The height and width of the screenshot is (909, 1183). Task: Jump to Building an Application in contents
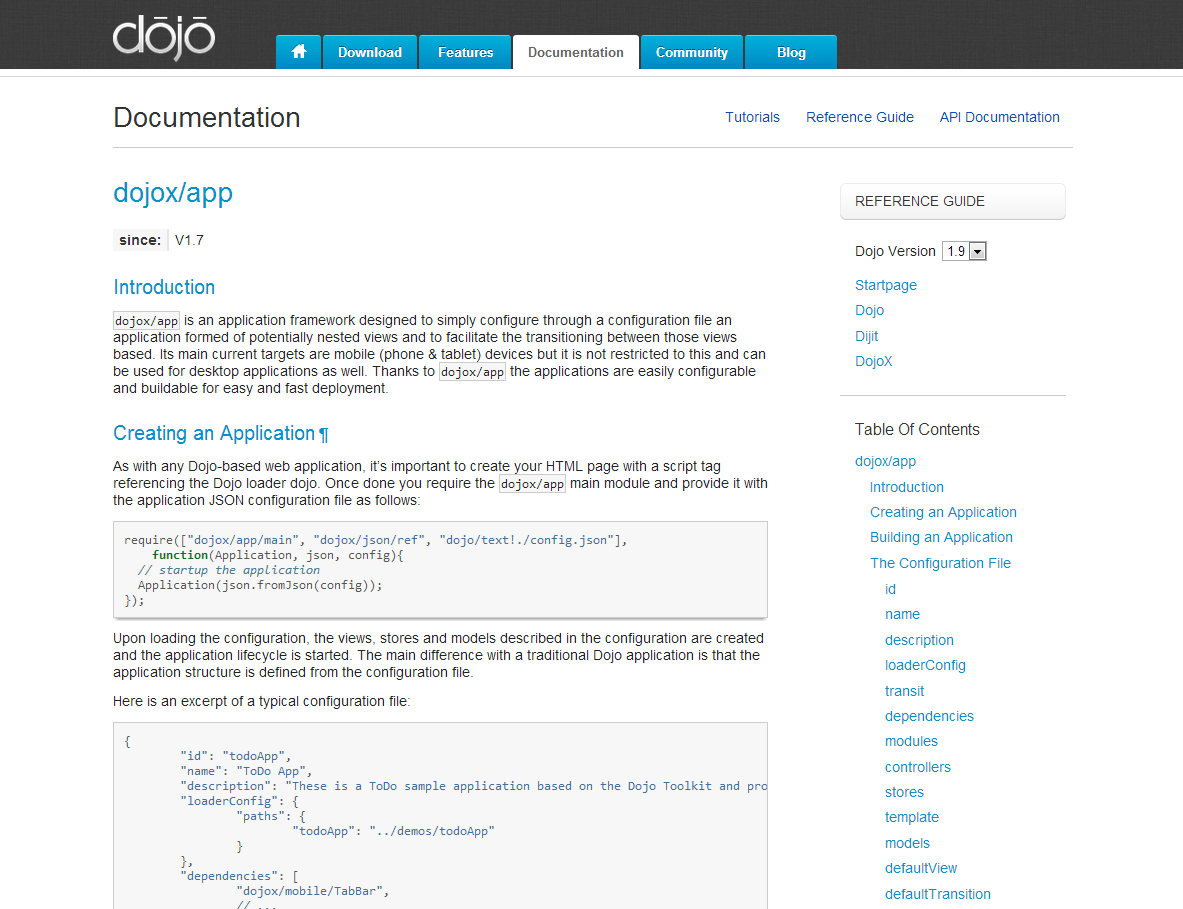[x=941, y=537]
